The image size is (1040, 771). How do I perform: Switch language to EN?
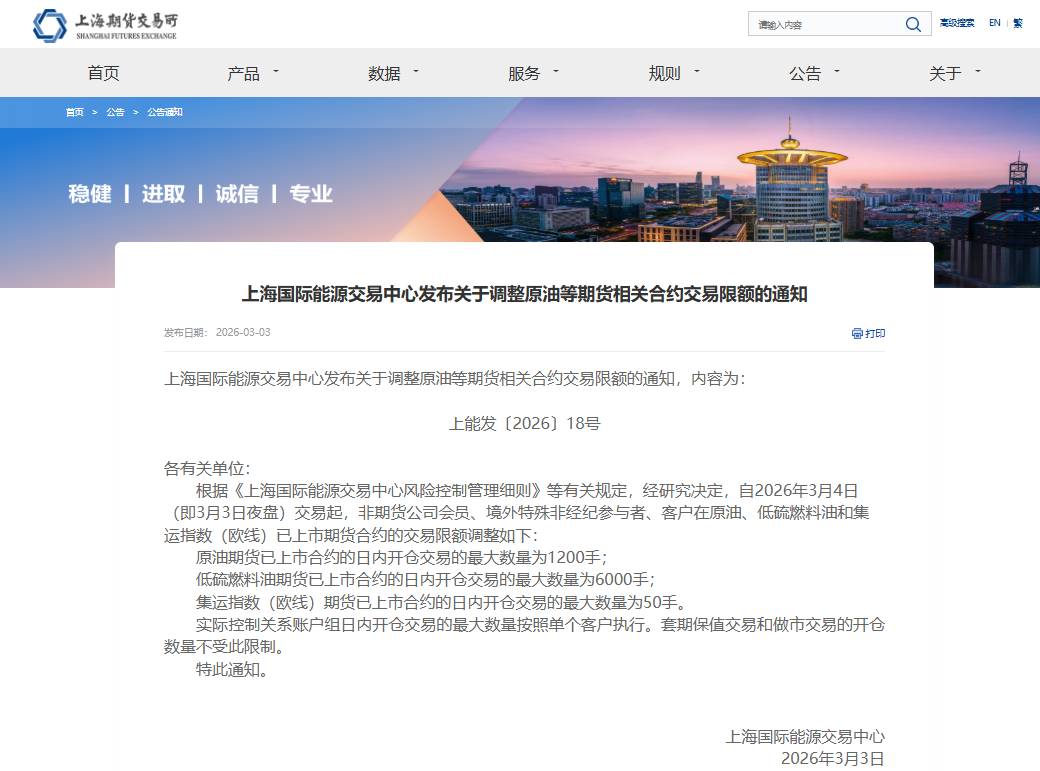[994, 23]
